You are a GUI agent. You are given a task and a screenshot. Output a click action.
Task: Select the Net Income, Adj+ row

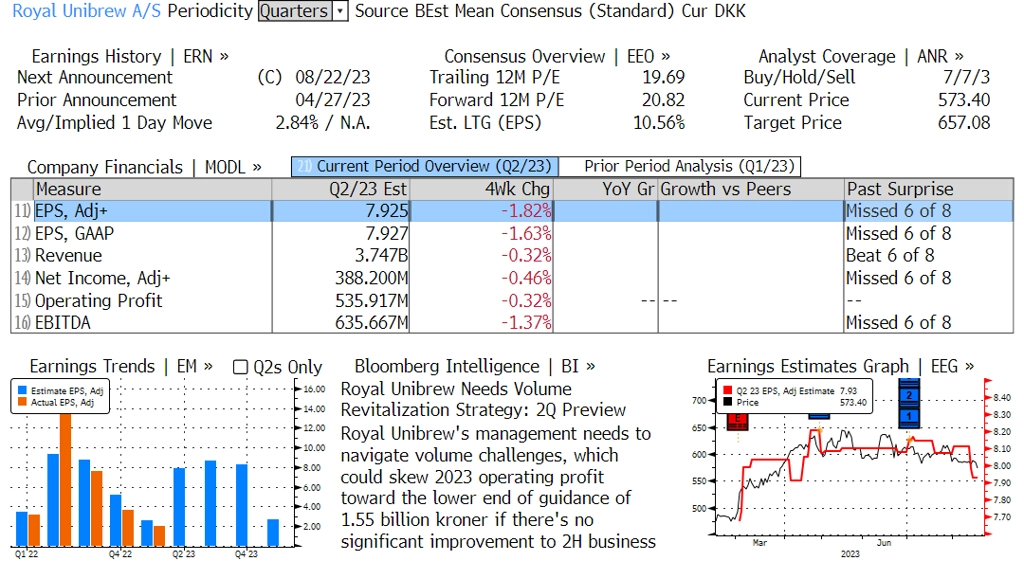[x=512, y=278]
